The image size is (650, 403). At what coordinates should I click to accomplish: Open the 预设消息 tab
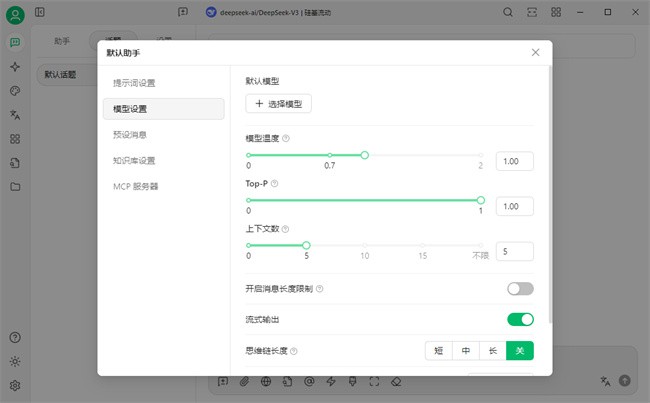(163, 135)
